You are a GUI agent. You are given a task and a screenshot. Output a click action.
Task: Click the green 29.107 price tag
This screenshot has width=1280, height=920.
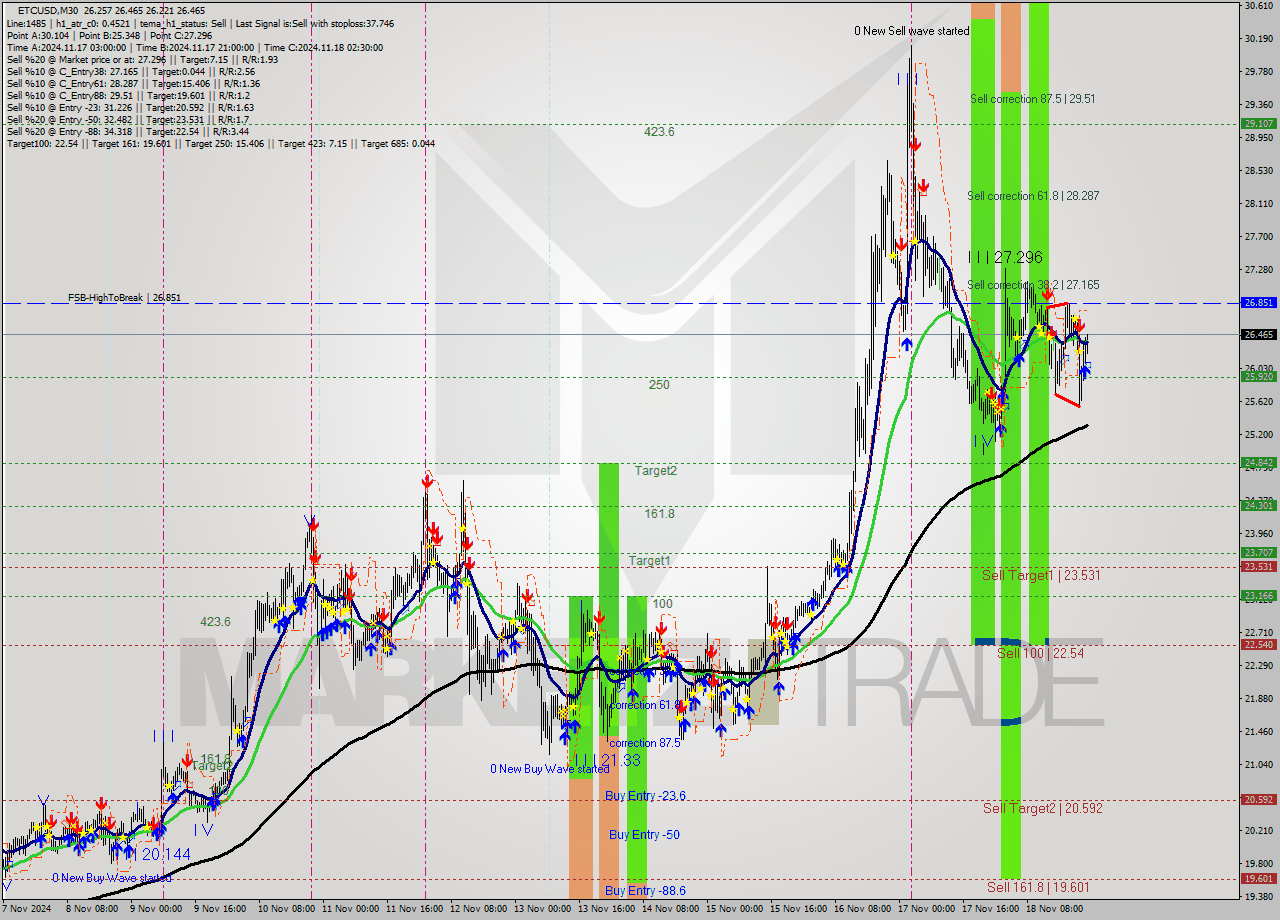[1258, 124]
